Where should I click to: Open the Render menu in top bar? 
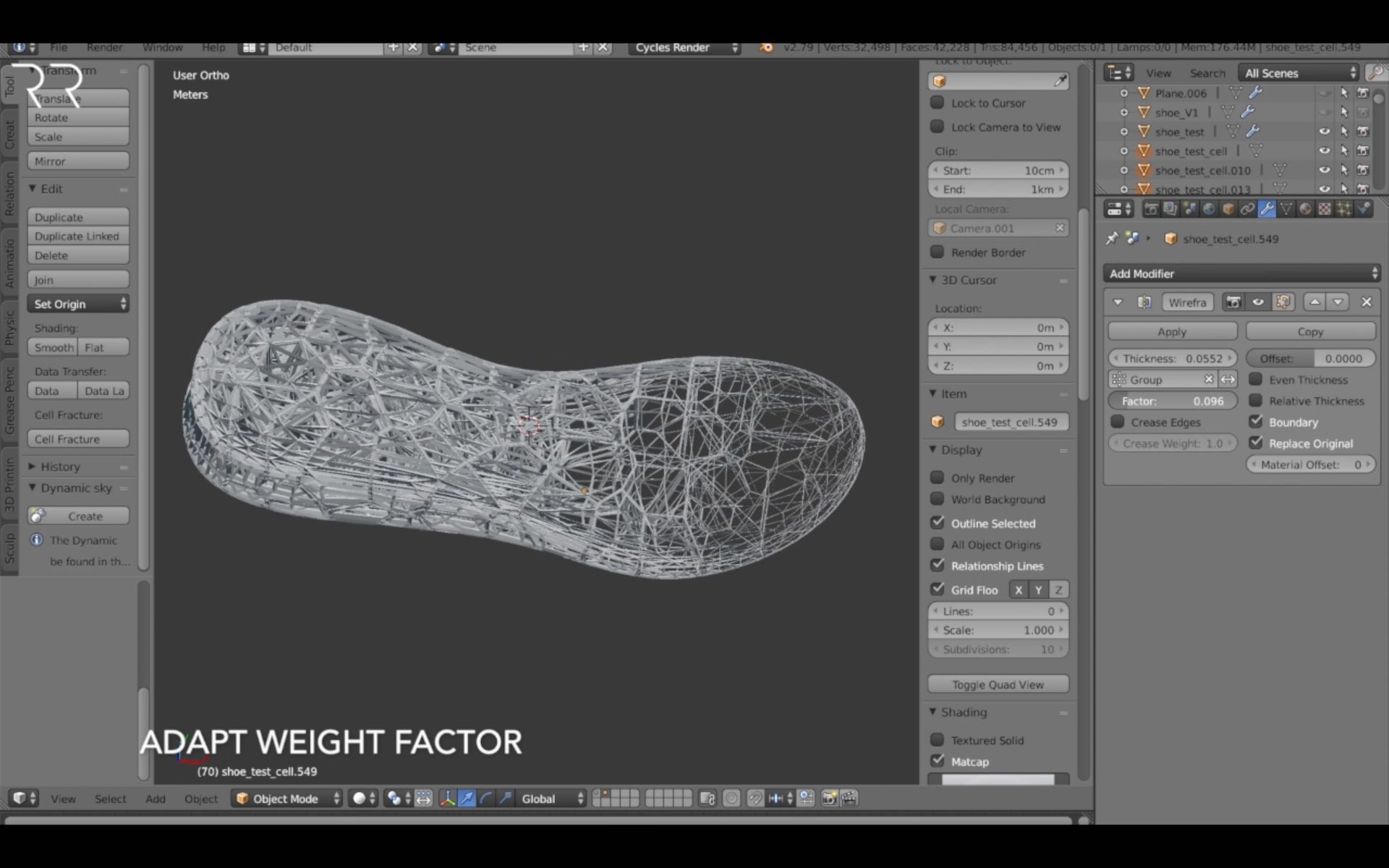point(104,47)
